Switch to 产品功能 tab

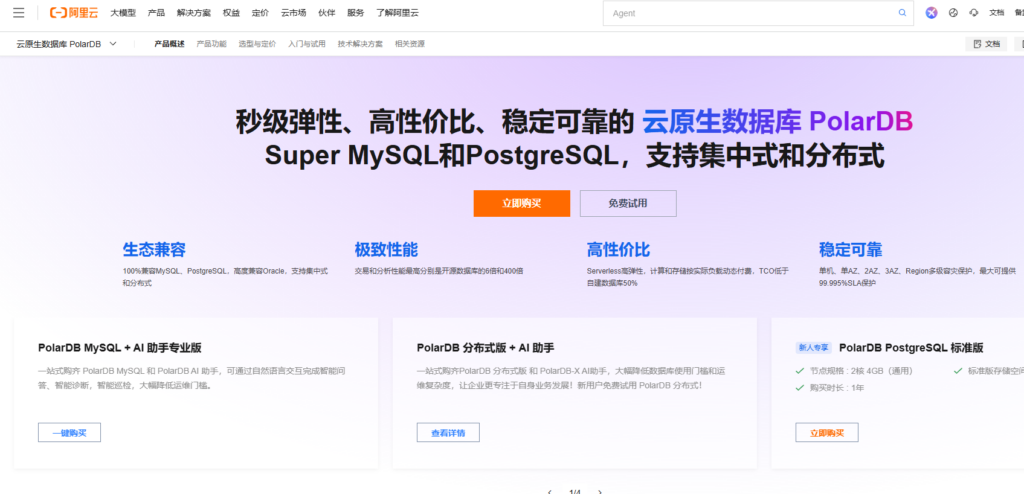212,44
